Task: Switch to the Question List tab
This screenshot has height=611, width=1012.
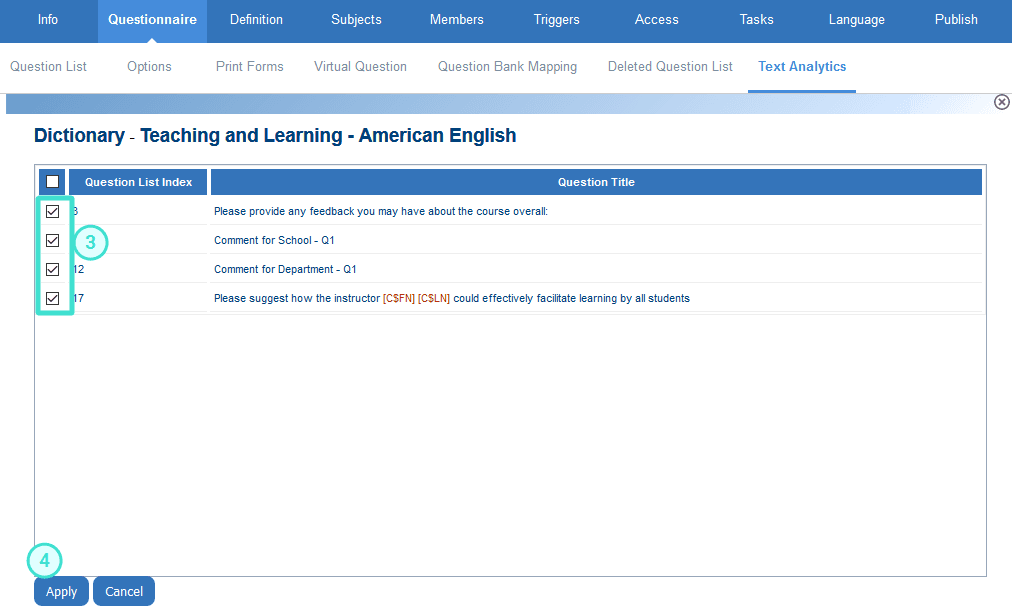Action: click(x=48, y=66)
